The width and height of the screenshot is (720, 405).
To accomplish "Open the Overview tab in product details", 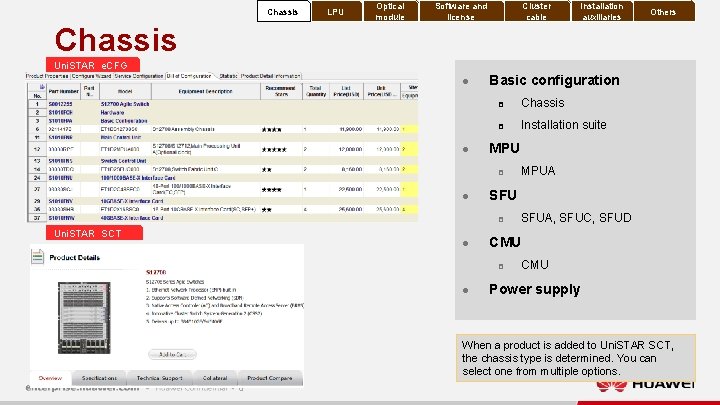I will click(x=51, y=378).
